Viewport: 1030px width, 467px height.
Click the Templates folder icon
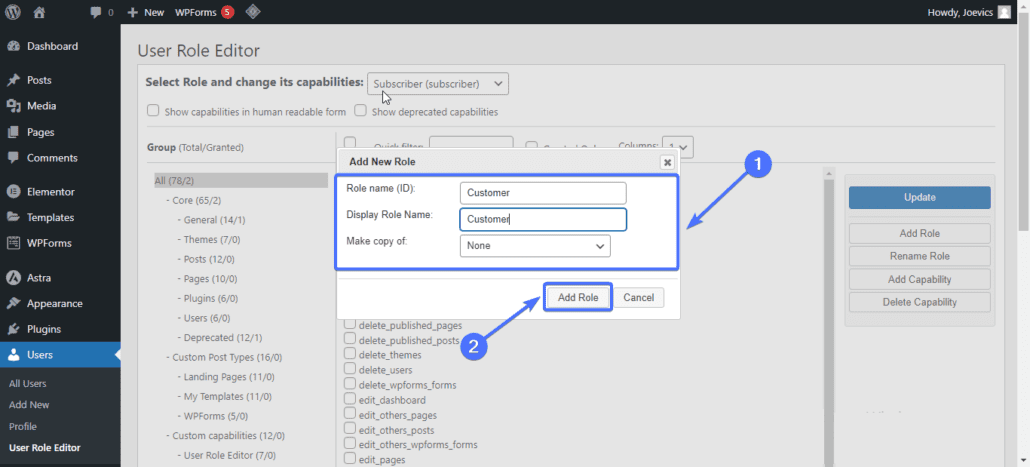point(13,217)
